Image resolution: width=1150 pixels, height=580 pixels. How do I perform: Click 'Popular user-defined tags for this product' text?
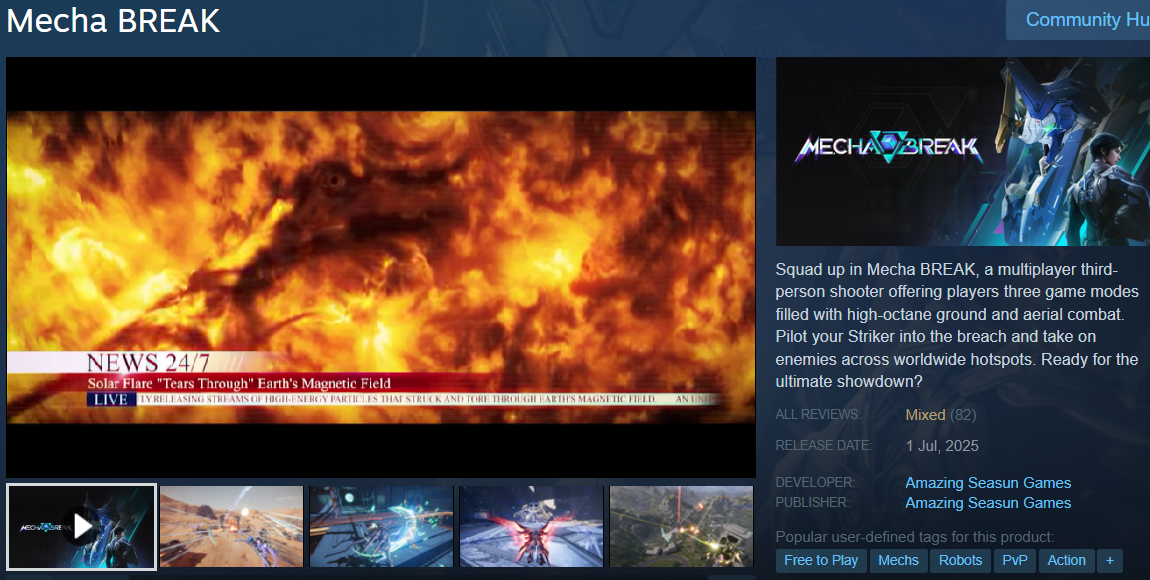point(915,537)
